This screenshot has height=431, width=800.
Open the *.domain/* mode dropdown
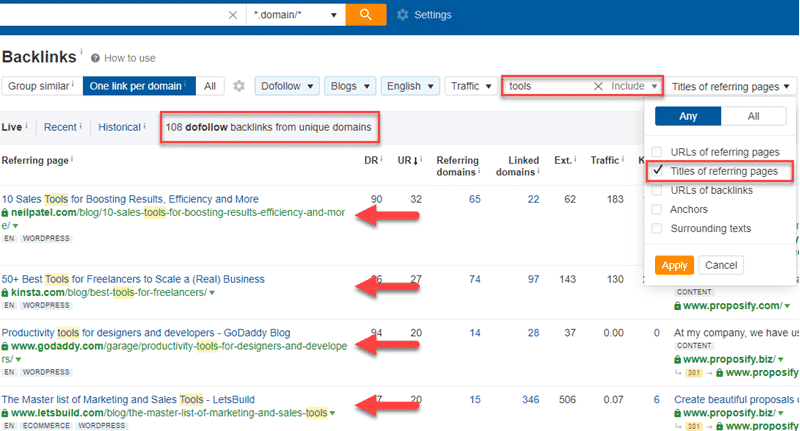pos(295,15)
